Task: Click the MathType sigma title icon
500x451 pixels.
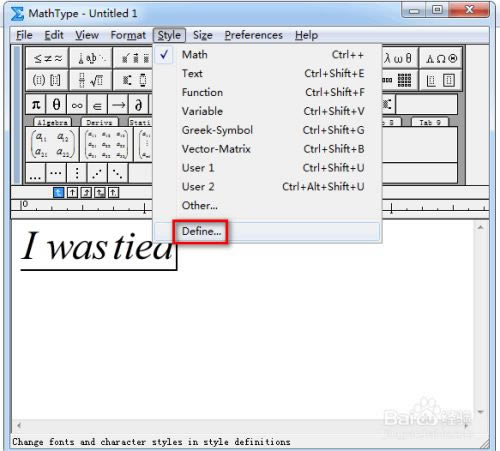Action: coord(17,13)
